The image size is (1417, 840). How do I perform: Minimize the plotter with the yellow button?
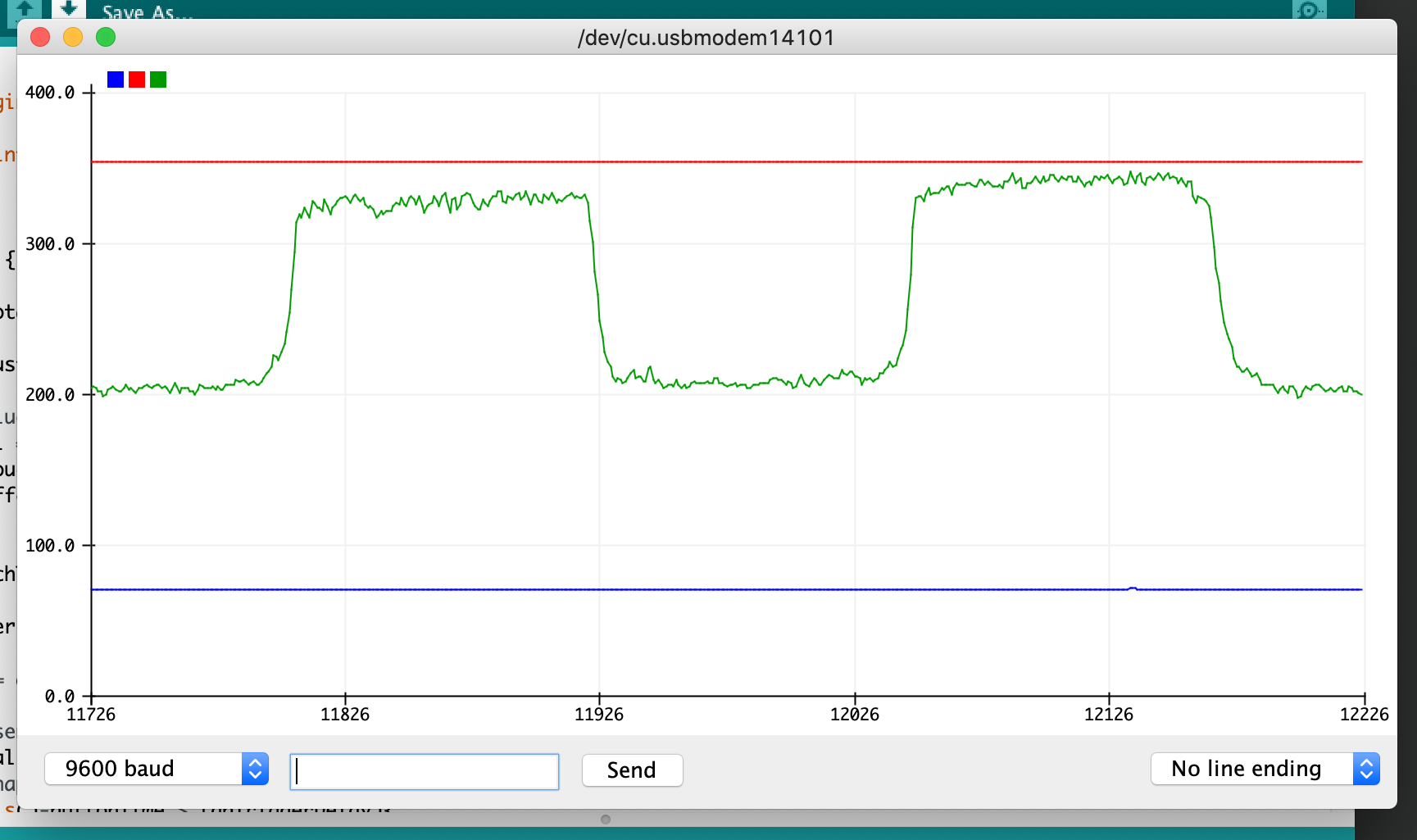pos(73,38)
